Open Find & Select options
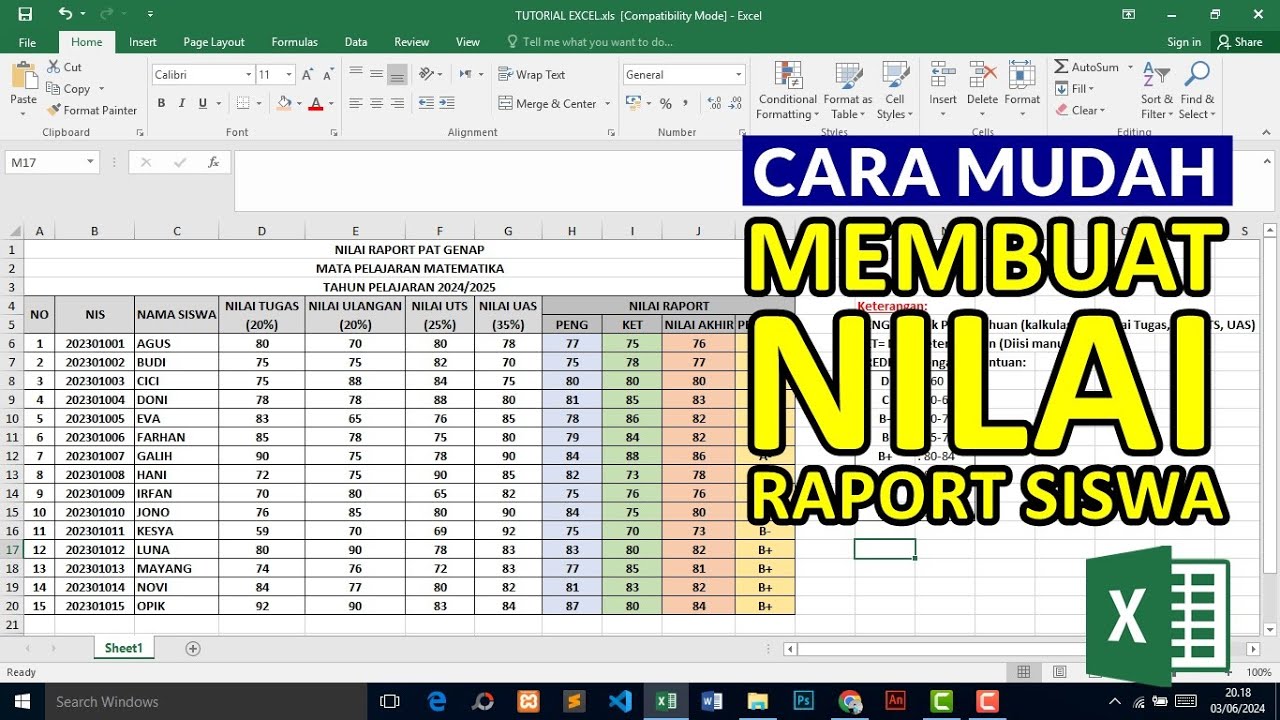The width and height of the screenshot is (1280, 720). (x=1196, y=90)
